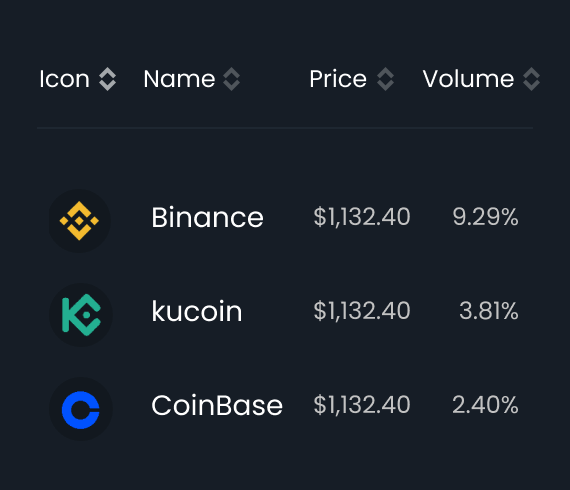Open the kucoin exchange name
Screen dimensions: 570x490
pyautogui.click(x=197, y=311)
